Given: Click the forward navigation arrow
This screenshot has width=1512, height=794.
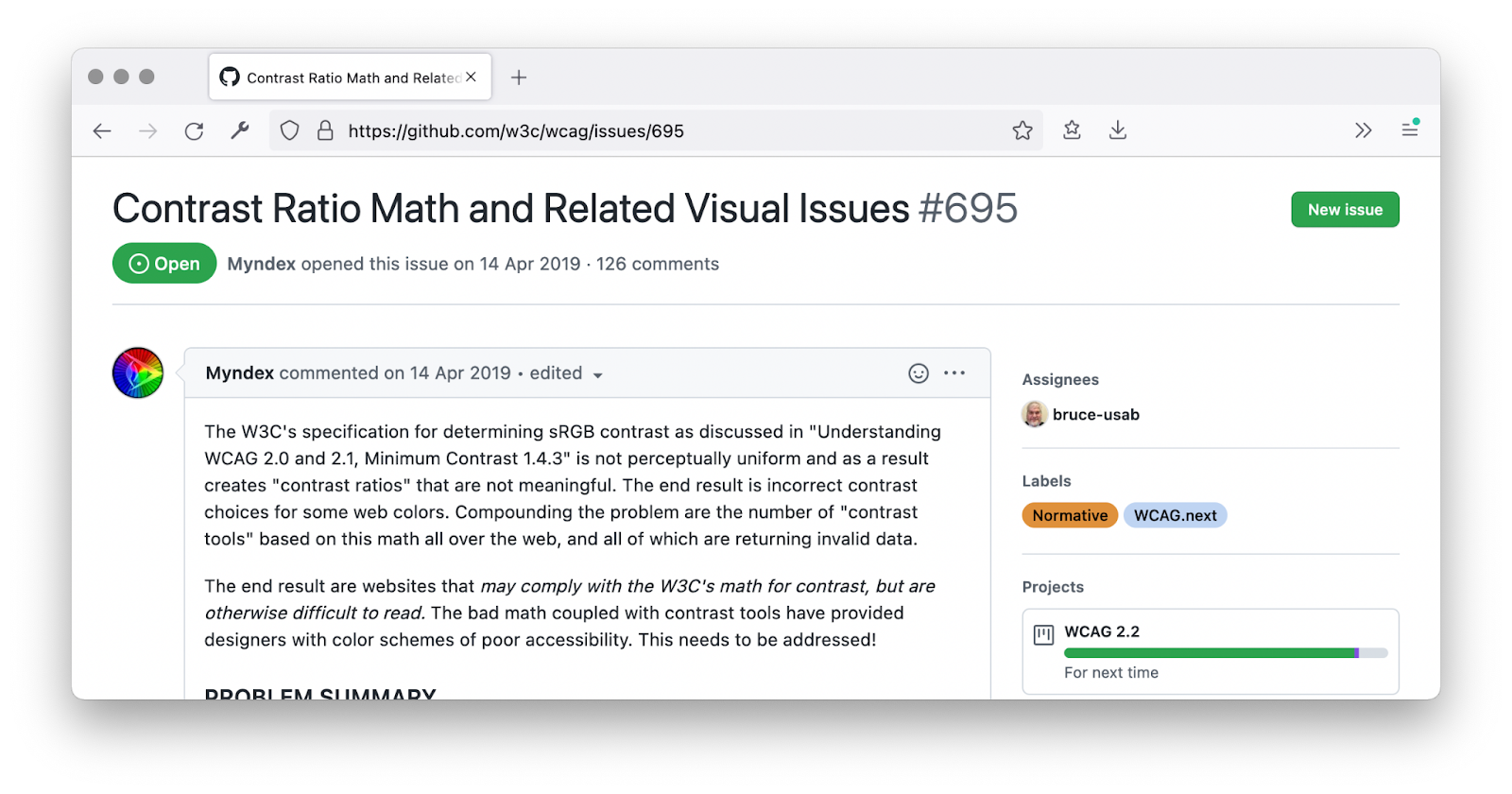Looking at the screenshot, I should click(x=148, y=131).
